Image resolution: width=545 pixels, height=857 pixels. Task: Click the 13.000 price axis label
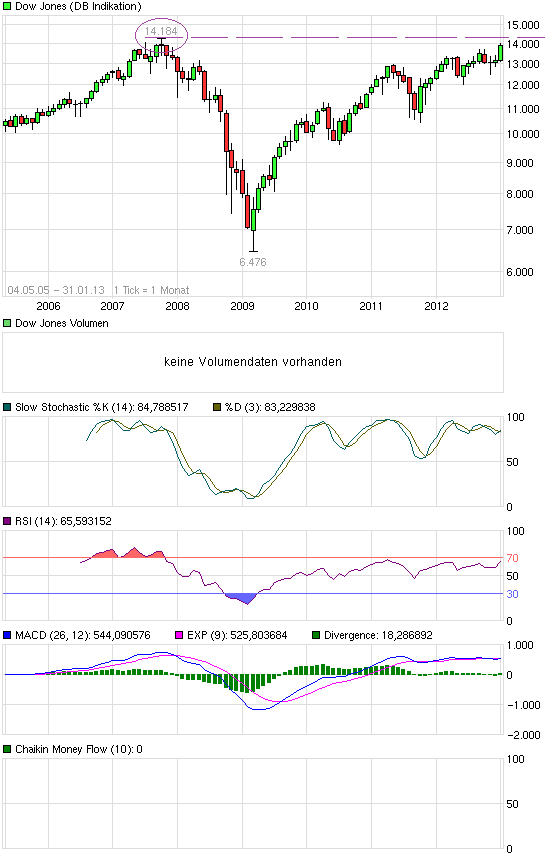tap(523, 64)
